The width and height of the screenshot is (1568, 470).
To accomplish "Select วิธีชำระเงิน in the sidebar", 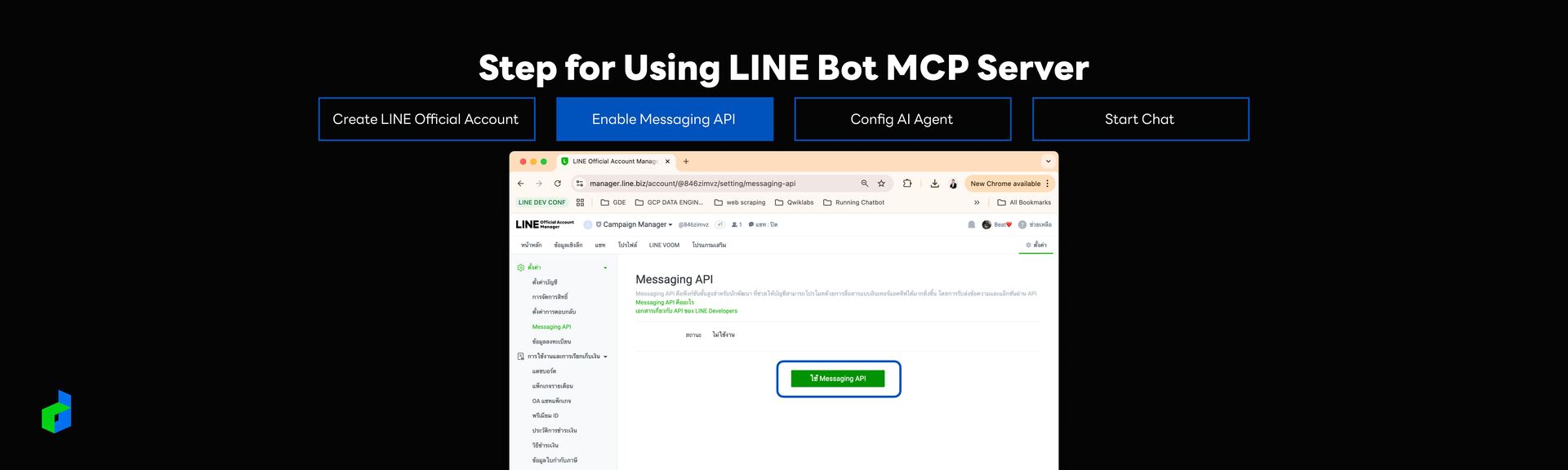I will pos(546,446).
